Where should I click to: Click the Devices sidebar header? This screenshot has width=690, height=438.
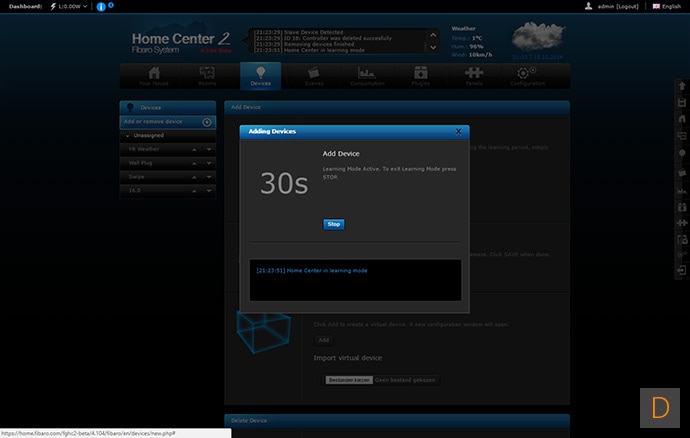[x=168, y=107]
